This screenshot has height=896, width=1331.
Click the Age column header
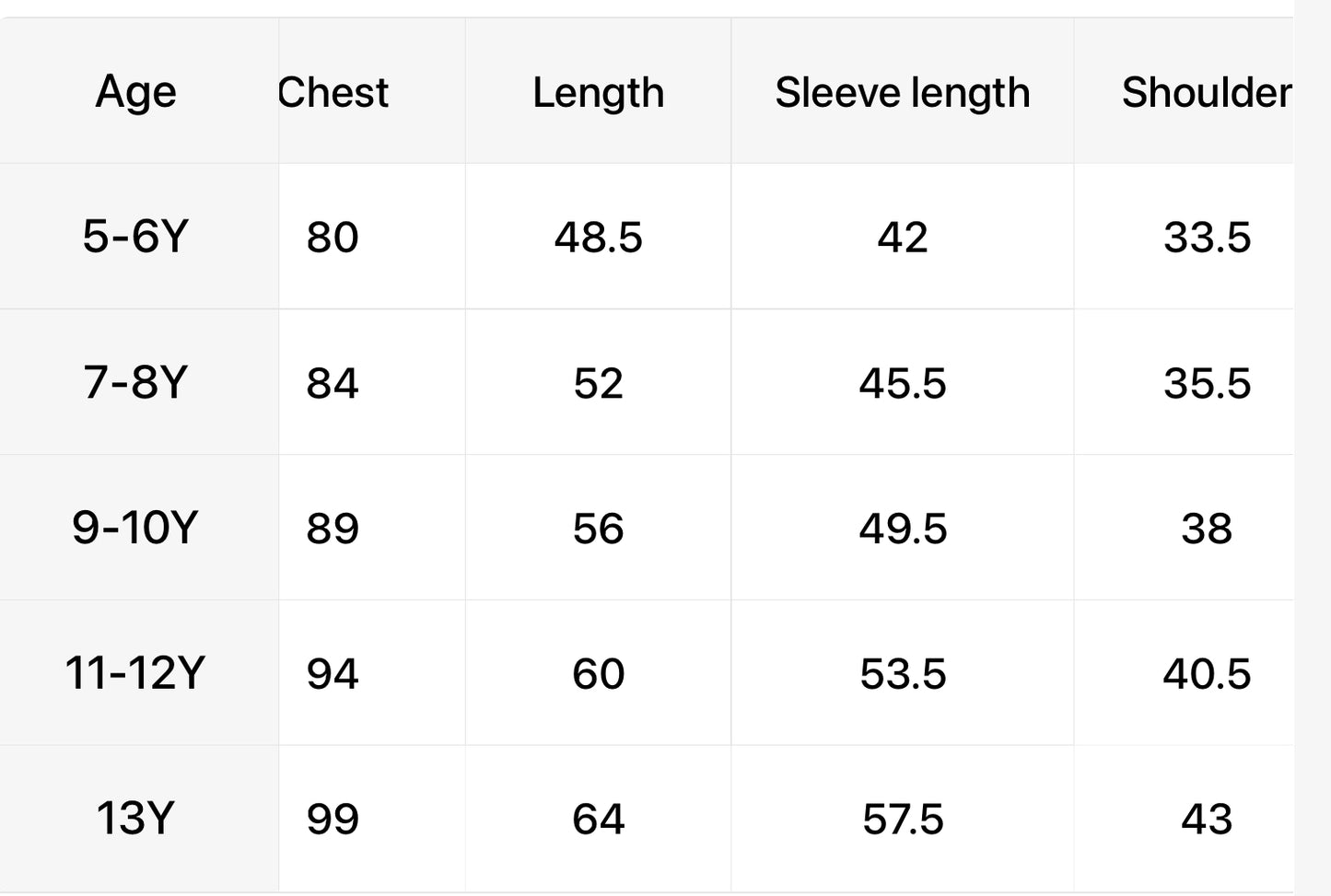click(x=135, y=92)
